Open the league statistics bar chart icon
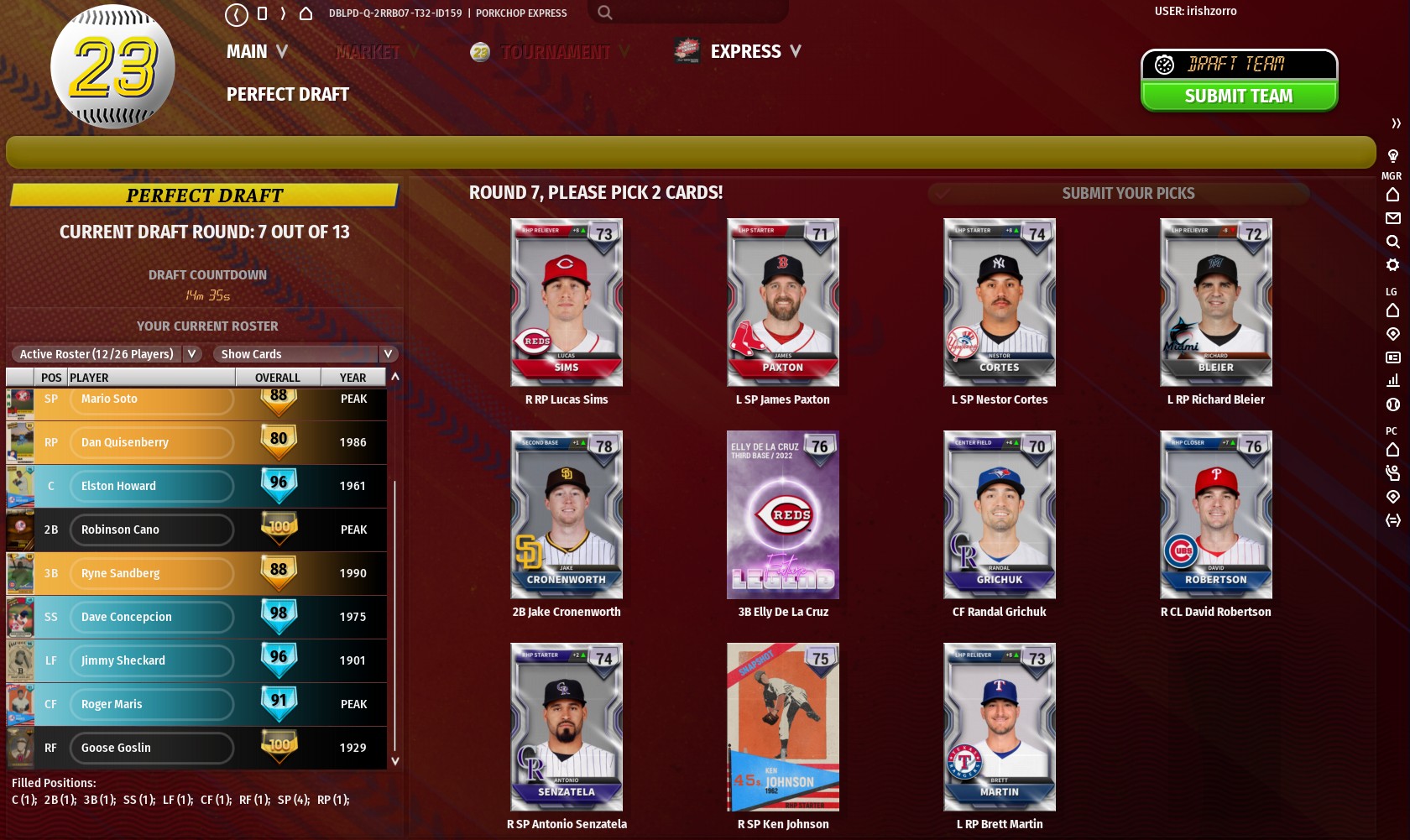 (1392, 381)
